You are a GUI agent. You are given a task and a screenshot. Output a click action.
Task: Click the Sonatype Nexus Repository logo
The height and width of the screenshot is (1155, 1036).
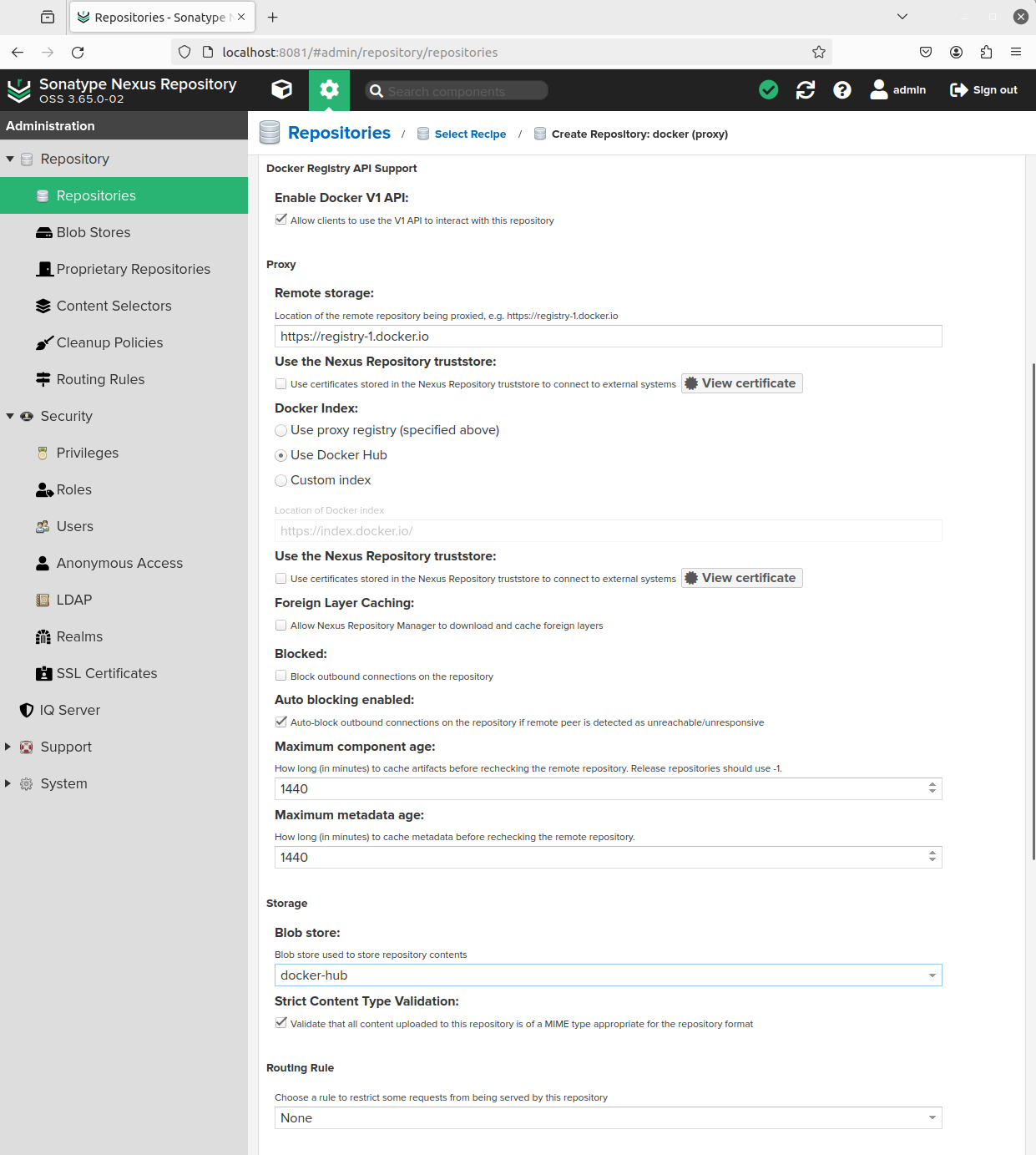(x=122, y=90)
